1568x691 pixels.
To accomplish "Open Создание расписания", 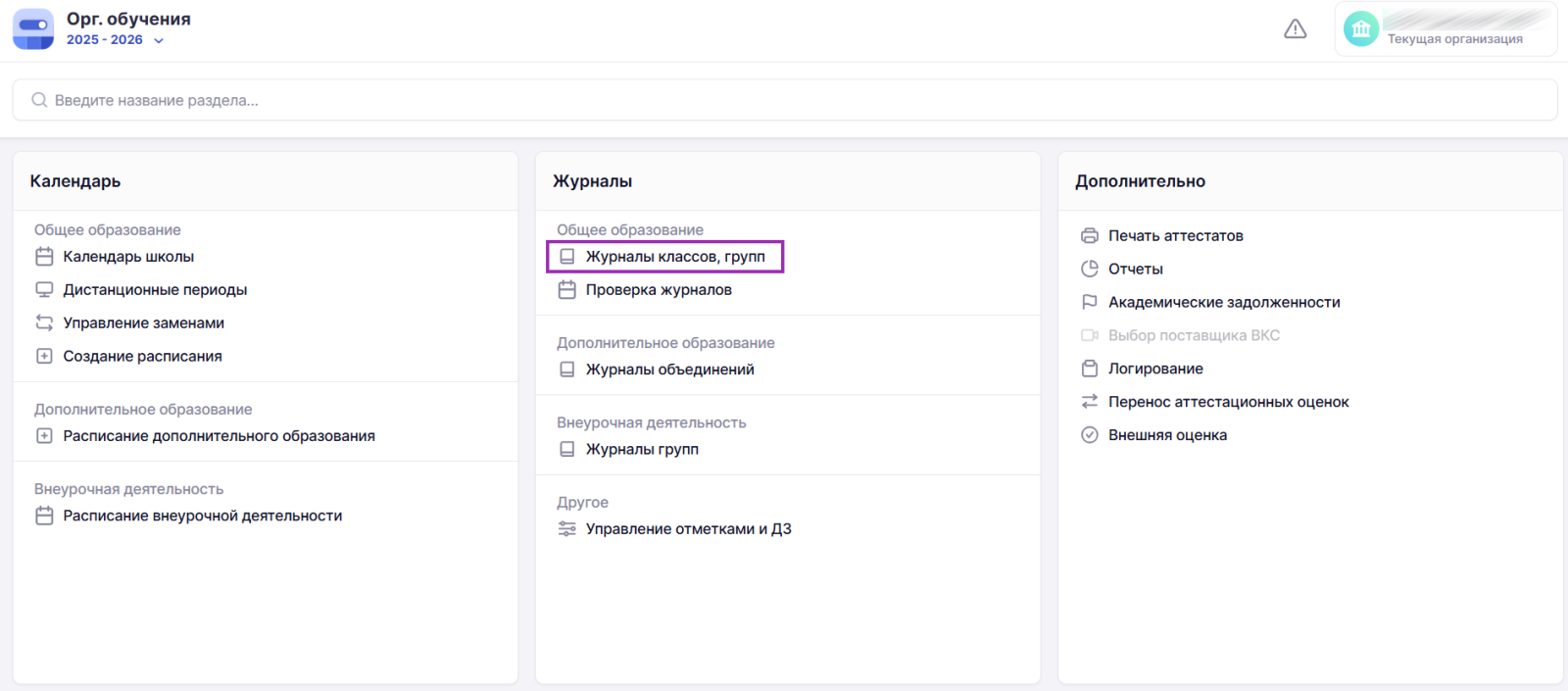I will coord(142,357).
